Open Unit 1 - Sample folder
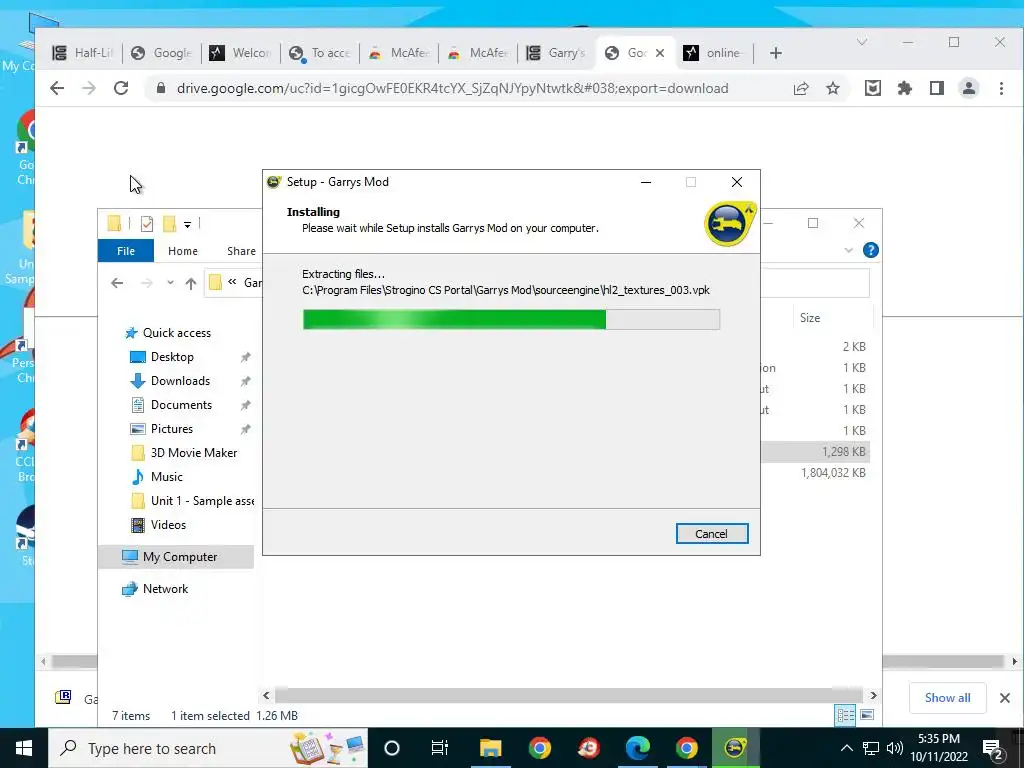1024x768 pixels. 192,501
